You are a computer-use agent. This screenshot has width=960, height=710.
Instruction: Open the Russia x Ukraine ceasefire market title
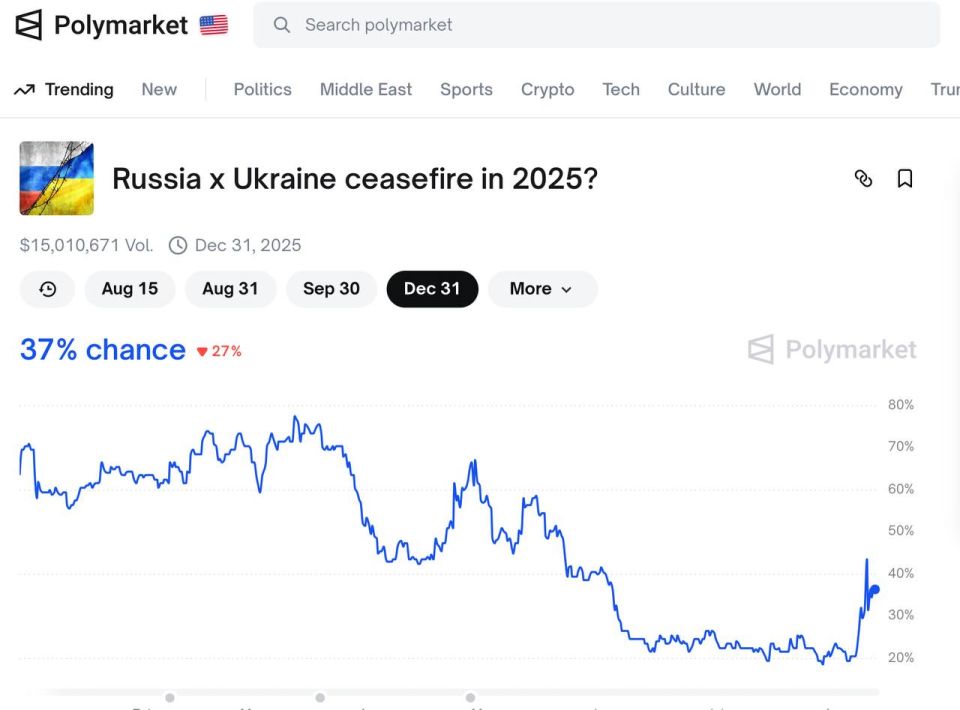355,179
